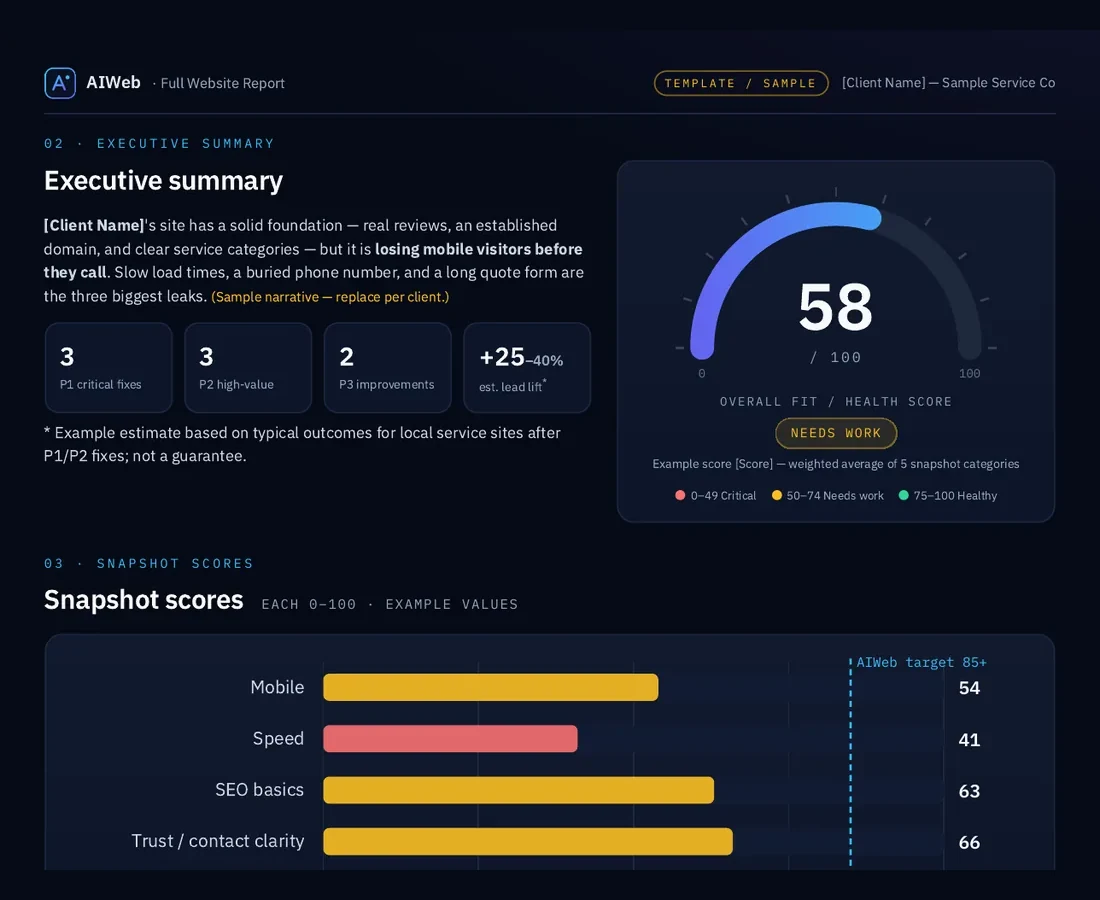Click the yellow Mobile score bar
This screenshot has width=1100, height=900.
pos(490,687)
